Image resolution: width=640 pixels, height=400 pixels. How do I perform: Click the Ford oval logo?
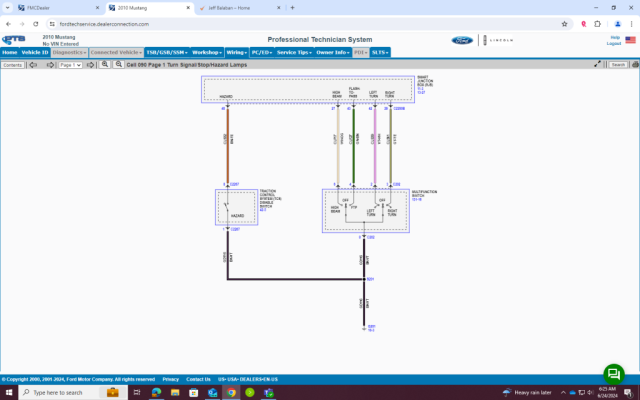(x=462, y=40)
